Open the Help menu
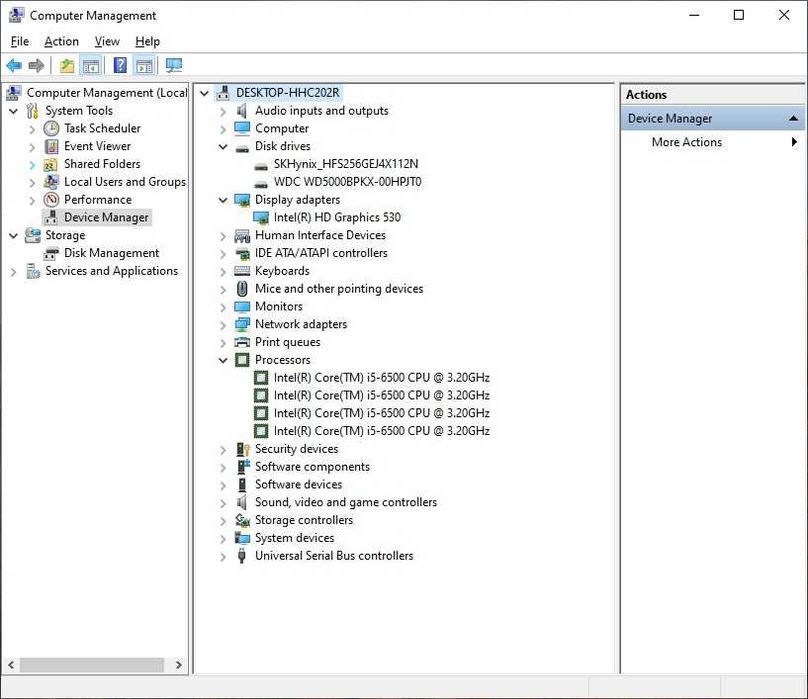The width and height of the screenshot is (808, 699). [147, 41]
